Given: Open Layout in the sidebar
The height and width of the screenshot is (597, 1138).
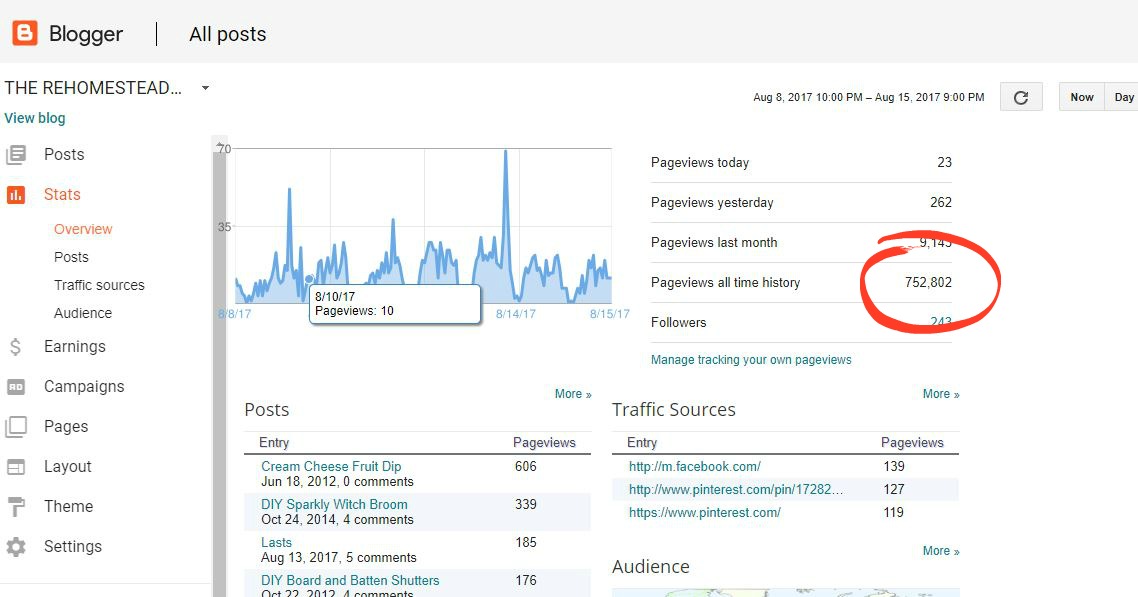Looking at the screenshot, I should 67,466.
